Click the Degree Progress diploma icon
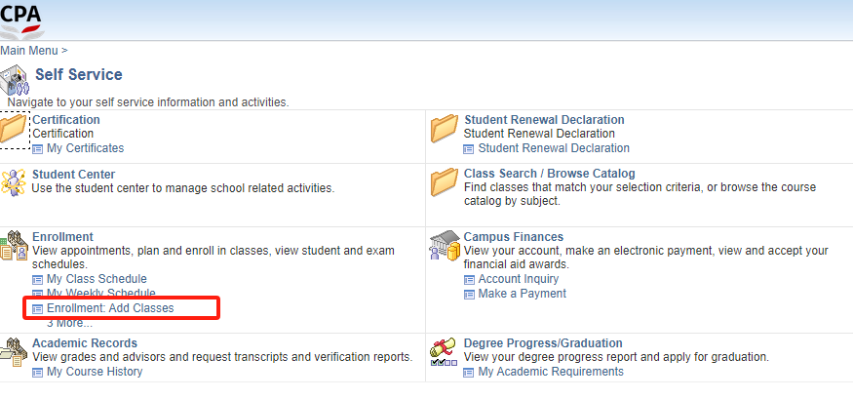Image resolution: width=853 pixels, height=399 pixels. pos(444,352)
